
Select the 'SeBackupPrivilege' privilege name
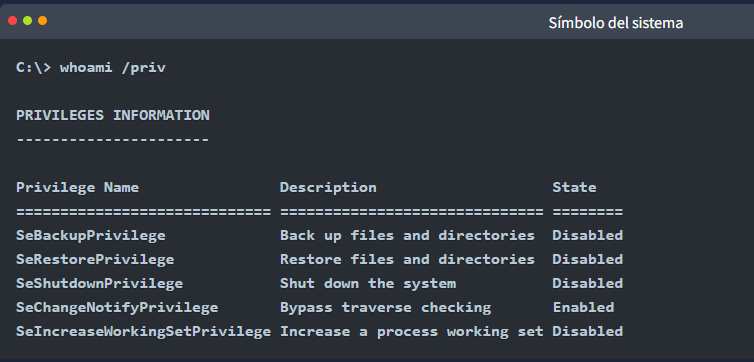tap(91, 236)
